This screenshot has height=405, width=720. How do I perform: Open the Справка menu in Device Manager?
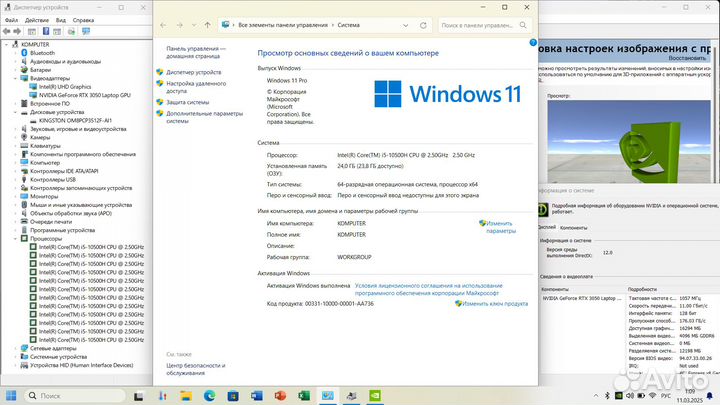pos(83,20)
